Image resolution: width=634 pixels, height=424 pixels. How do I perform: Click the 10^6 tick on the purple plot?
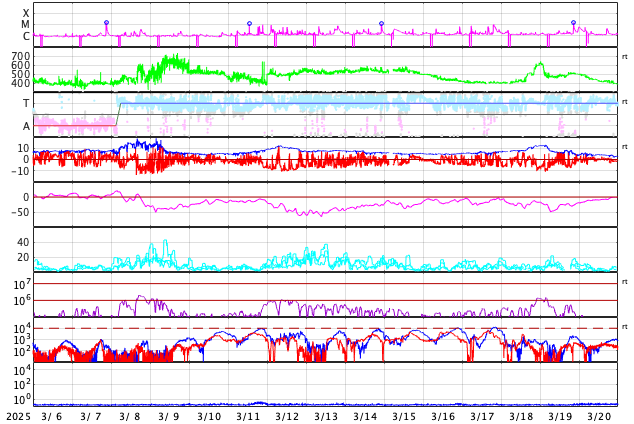(x=23, y=301)
